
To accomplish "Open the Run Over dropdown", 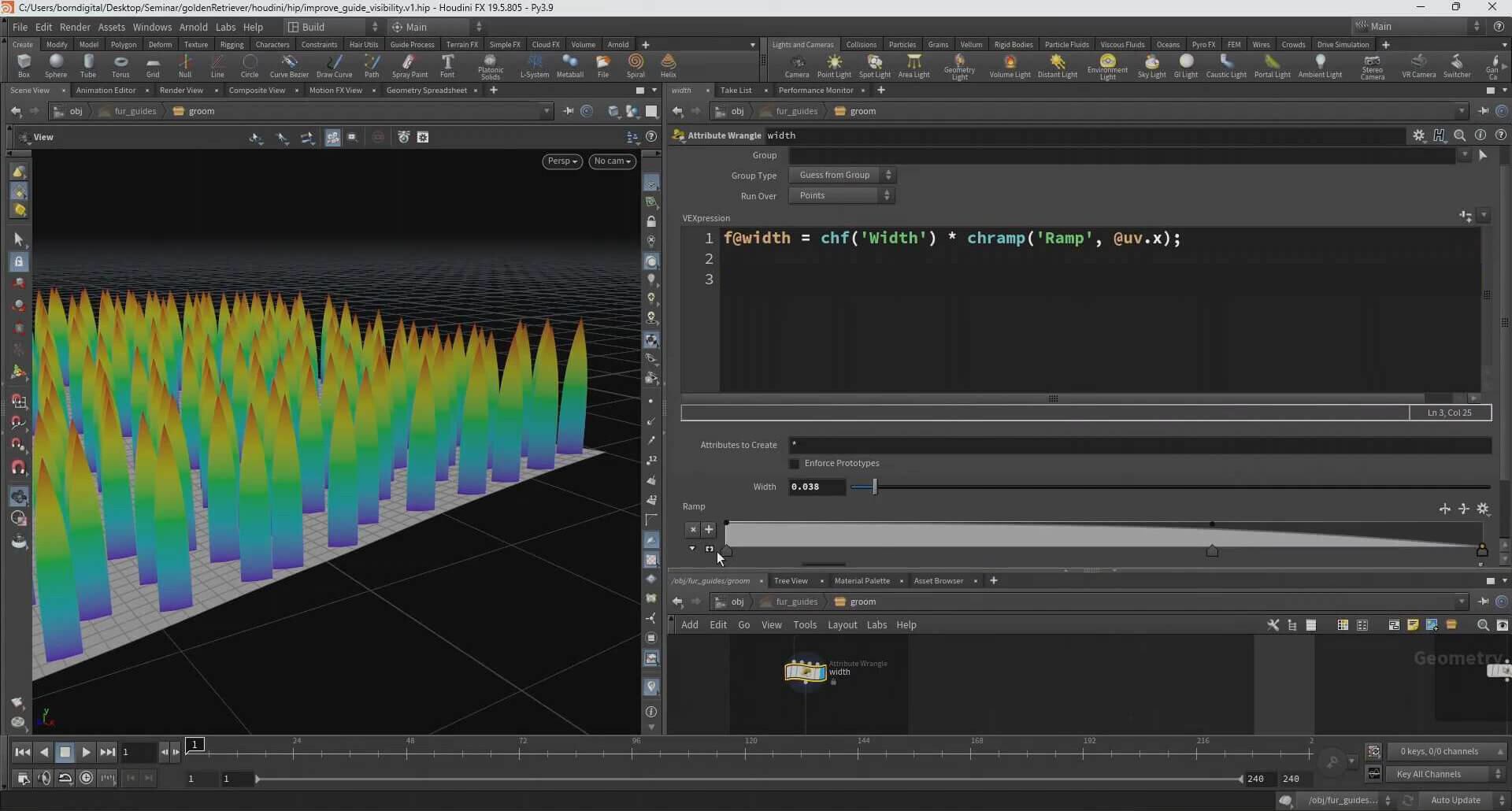I will (x=841, y=196).
